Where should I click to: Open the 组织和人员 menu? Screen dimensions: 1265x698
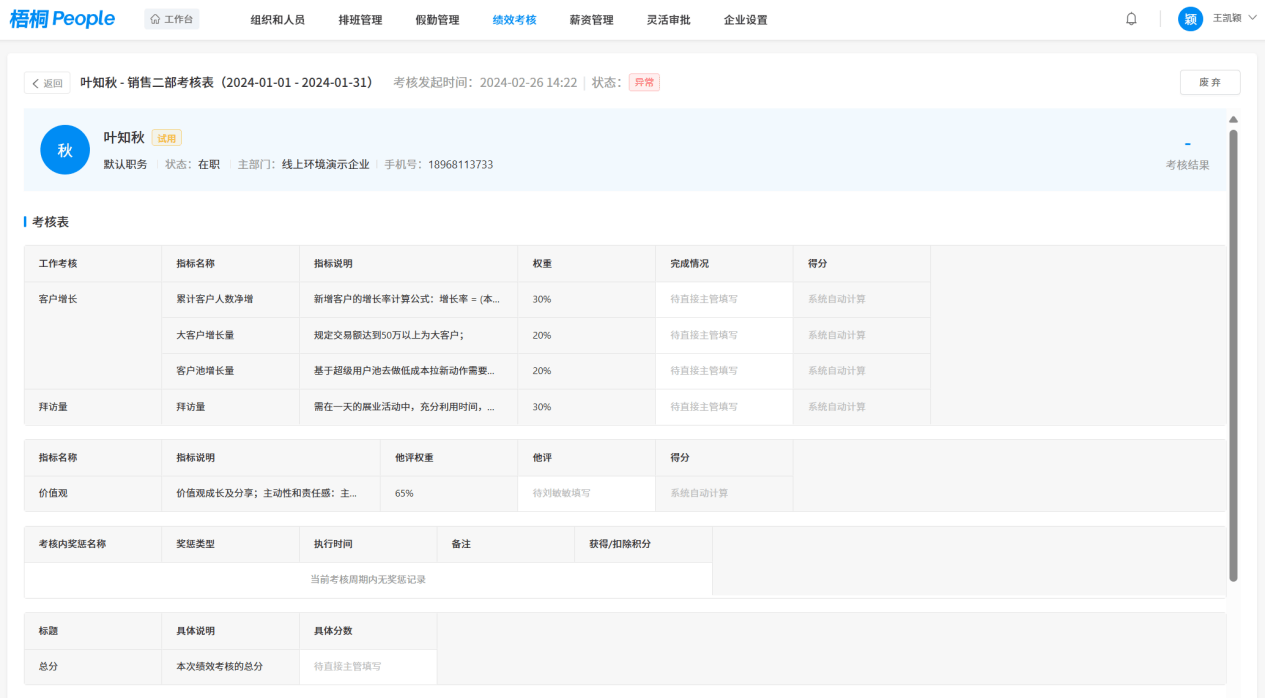click(x=277, y=20)
